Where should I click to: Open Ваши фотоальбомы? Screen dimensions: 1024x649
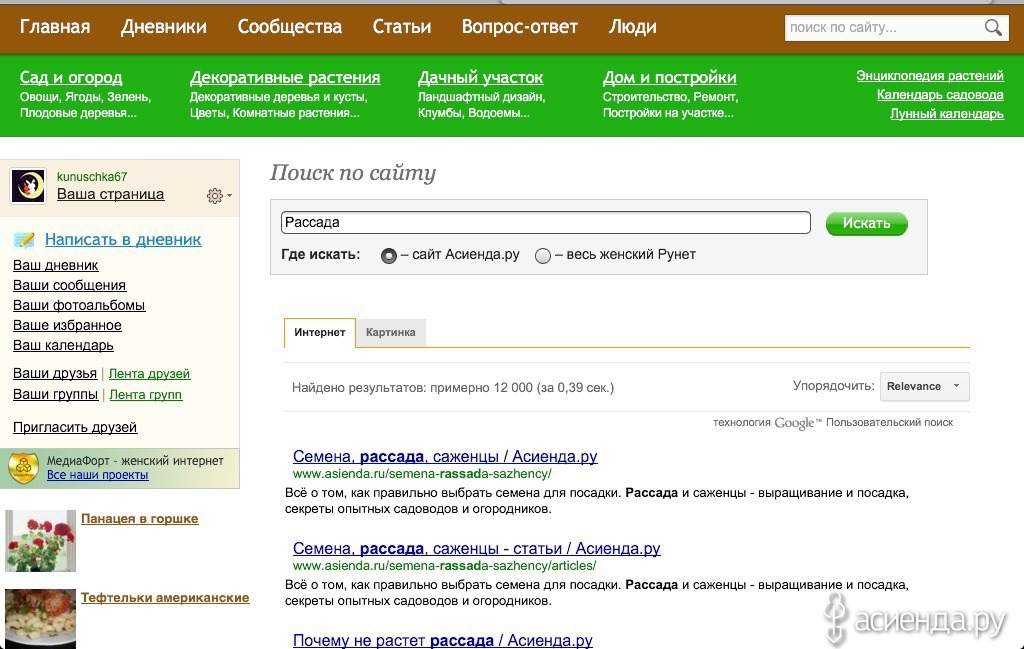(79, 305)
